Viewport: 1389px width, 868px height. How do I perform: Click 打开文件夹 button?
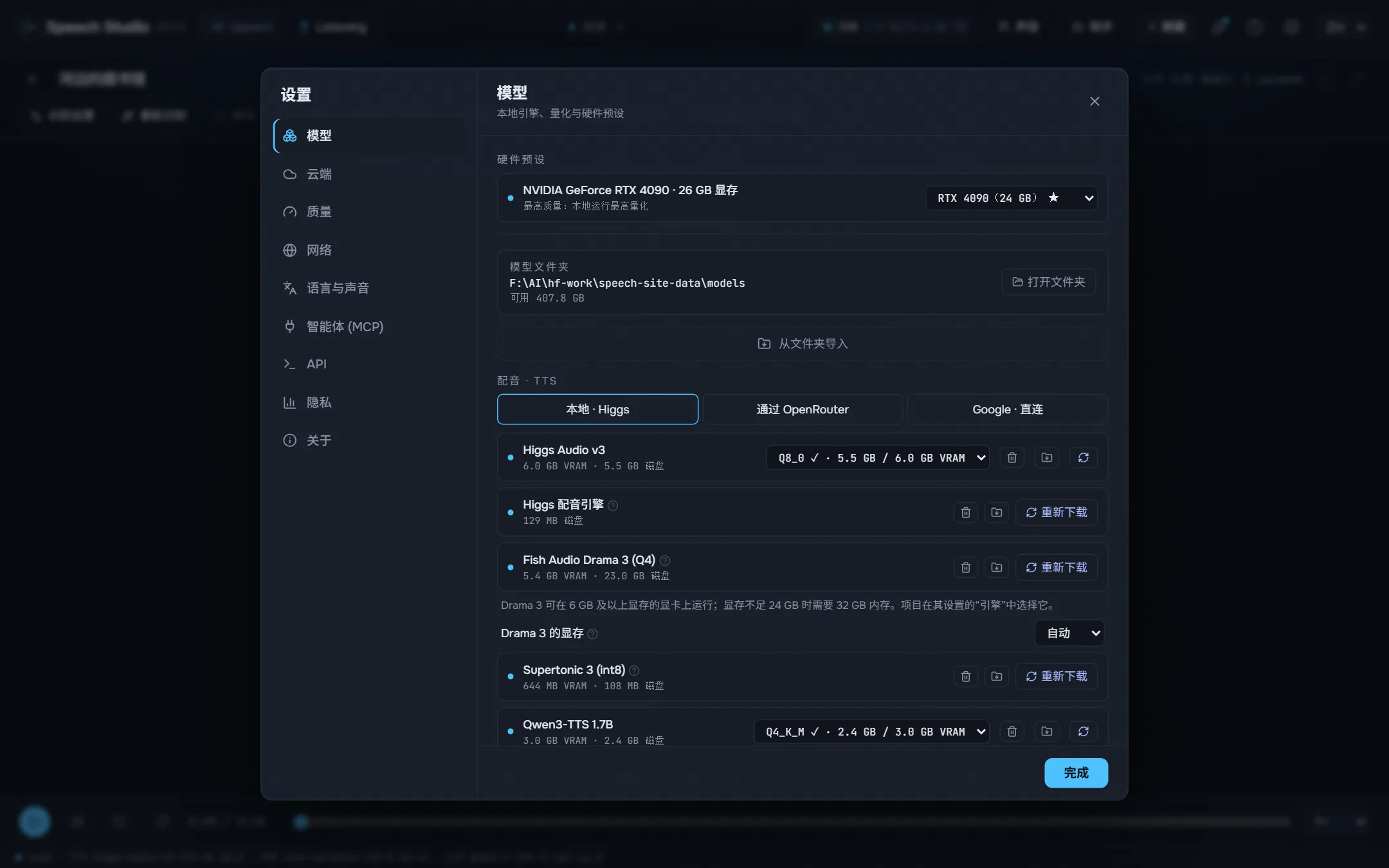[1049, 282]
